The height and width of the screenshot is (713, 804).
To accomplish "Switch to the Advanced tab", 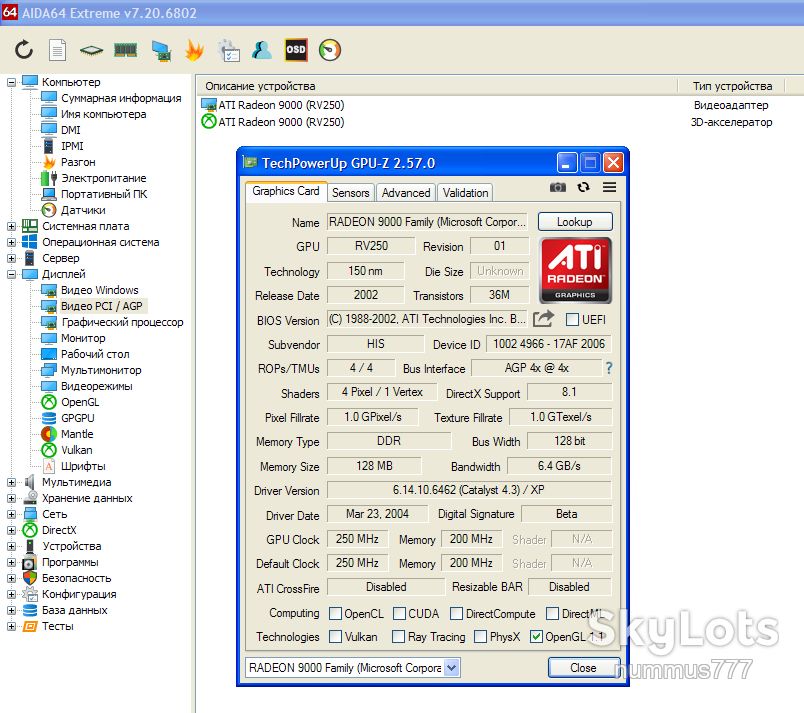I will [x=406, y=193].
